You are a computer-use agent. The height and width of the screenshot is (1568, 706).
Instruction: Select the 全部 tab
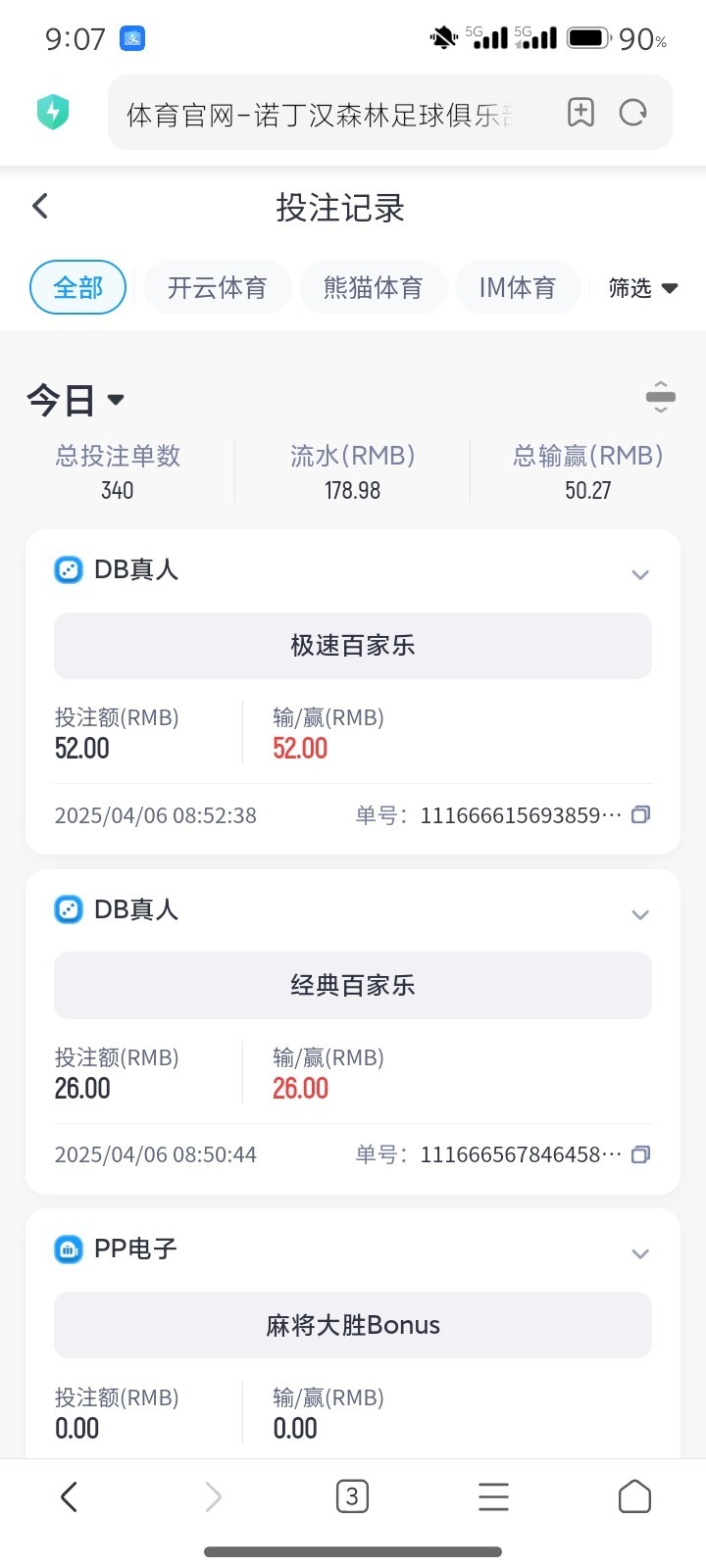78,288
